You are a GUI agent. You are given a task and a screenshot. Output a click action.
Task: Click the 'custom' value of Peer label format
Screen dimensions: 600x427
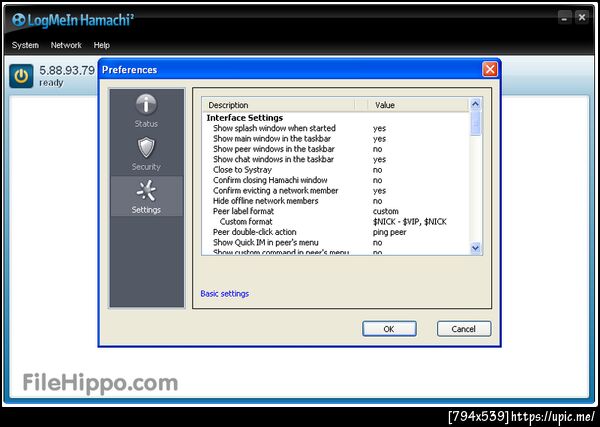pos(386,211)
